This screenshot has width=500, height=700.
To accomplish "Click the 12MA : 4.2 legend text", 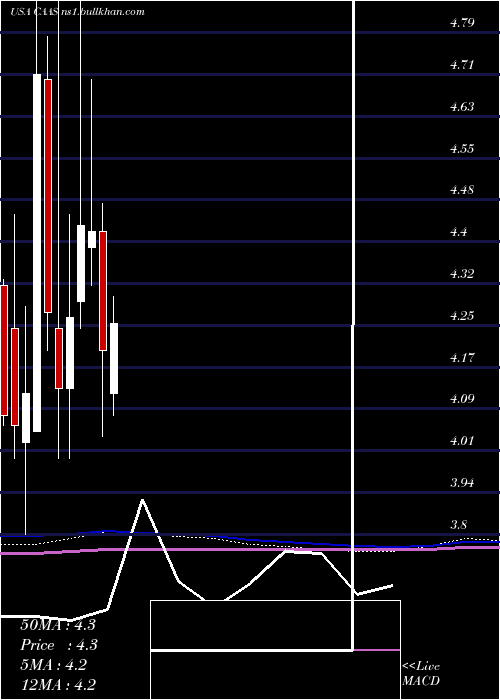I will 58,685.
